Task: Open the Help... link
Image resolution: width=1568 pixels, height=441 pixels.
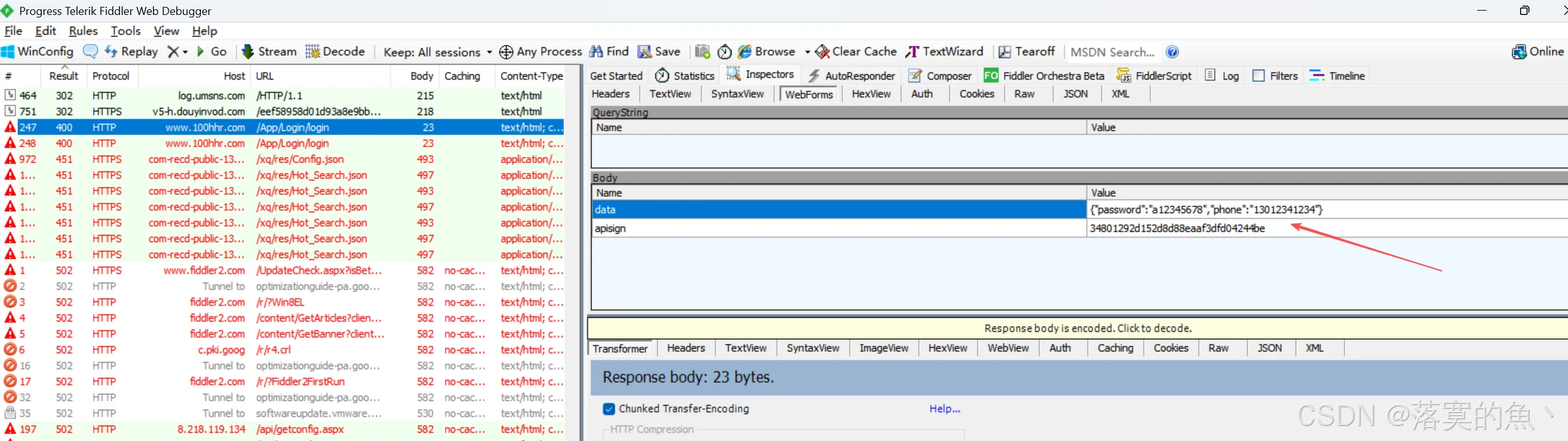Action: [x=945, y=409]
